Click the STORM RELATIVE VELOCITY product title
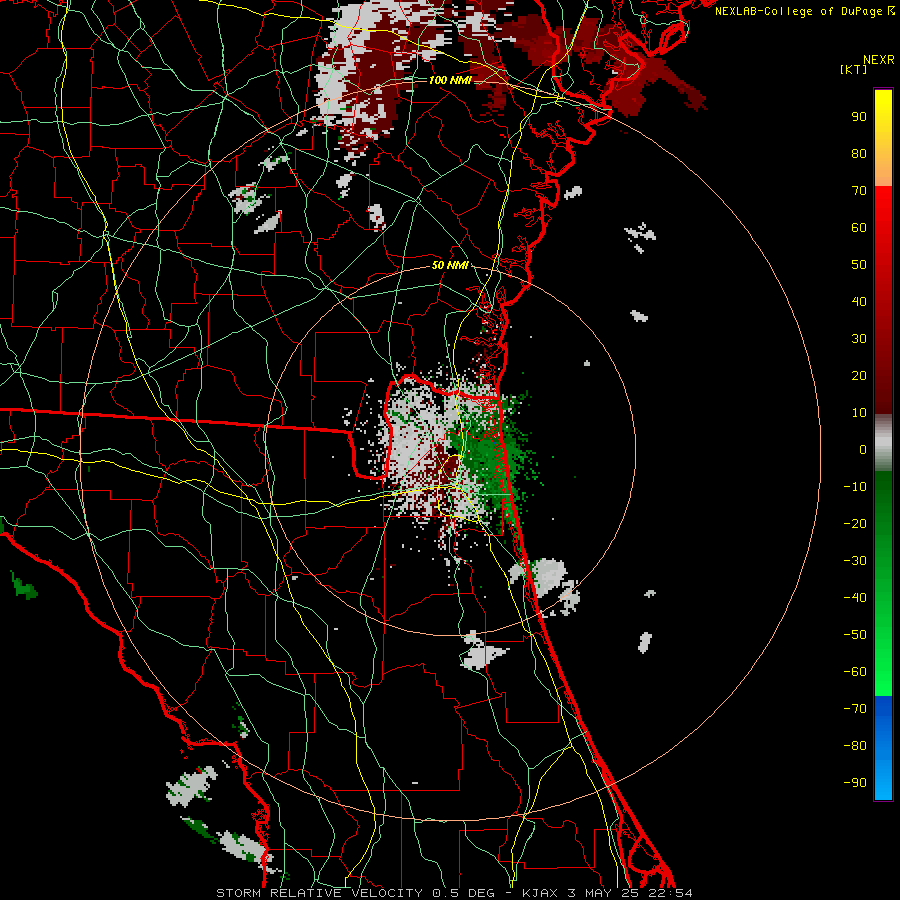 [x=320, y=893]
